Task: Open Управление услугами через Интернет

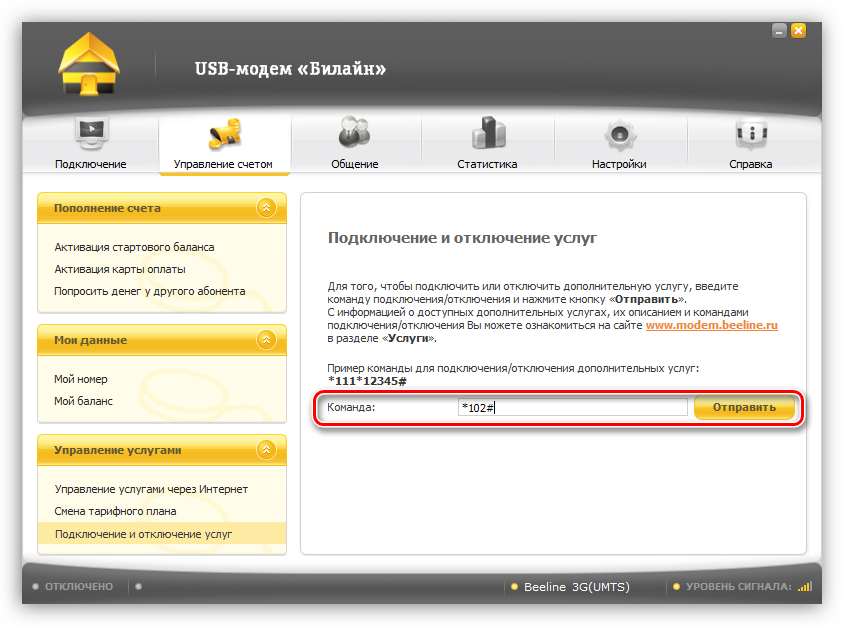Action: tap(151, 489)
